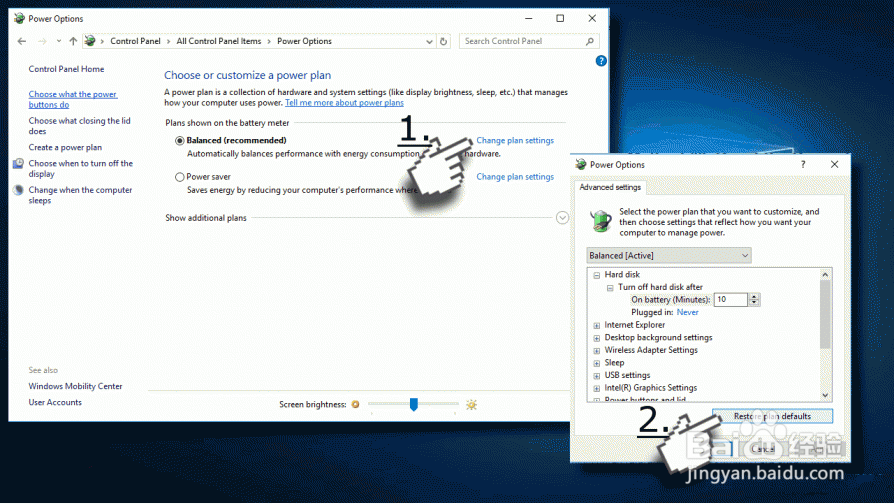Open Change plan settings for Balanced plan
This screenshot has width=894, height=504.
(x=515, y=140)
